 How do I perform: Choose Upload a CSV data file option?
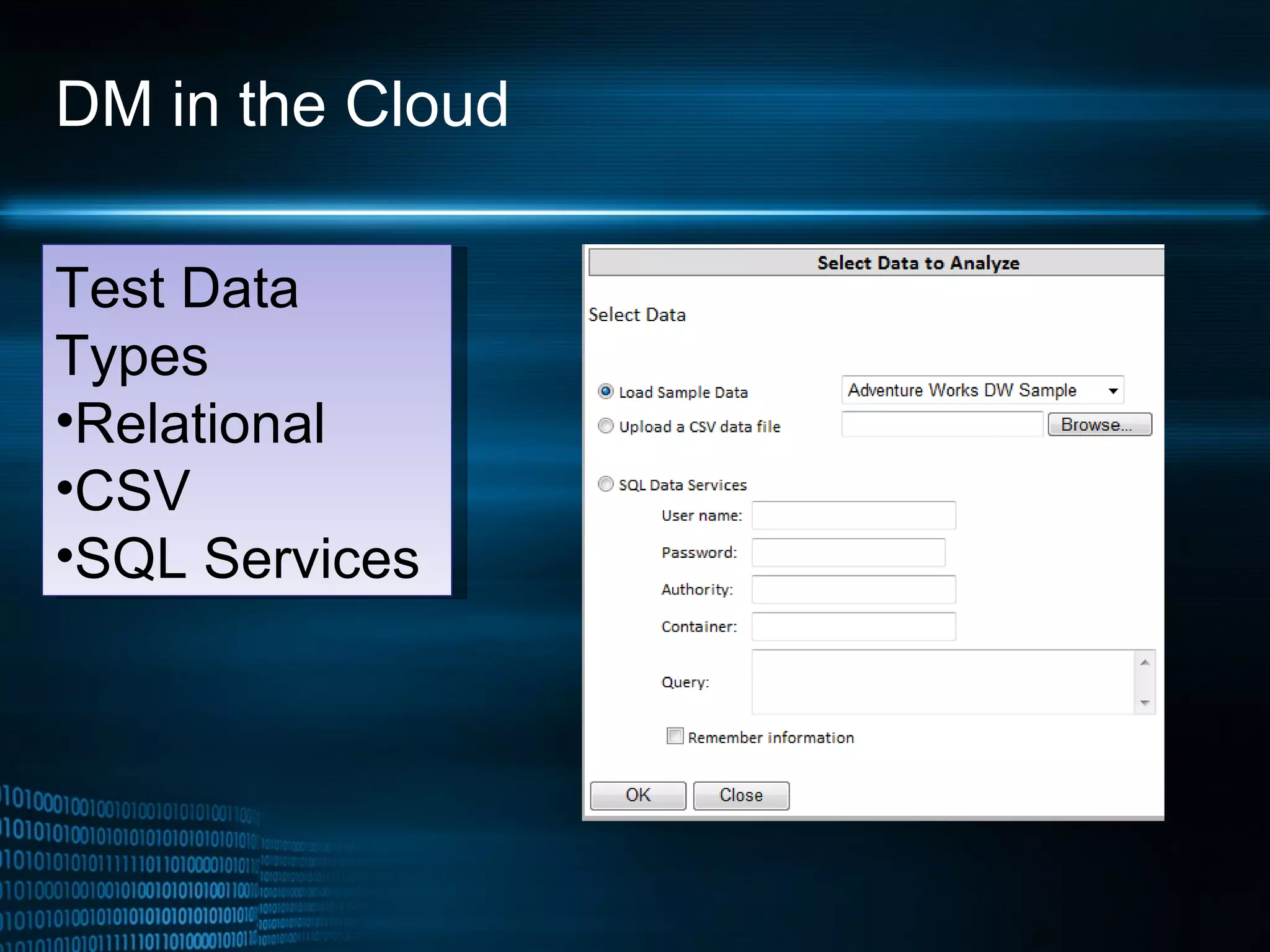click(x=605, y=426)
